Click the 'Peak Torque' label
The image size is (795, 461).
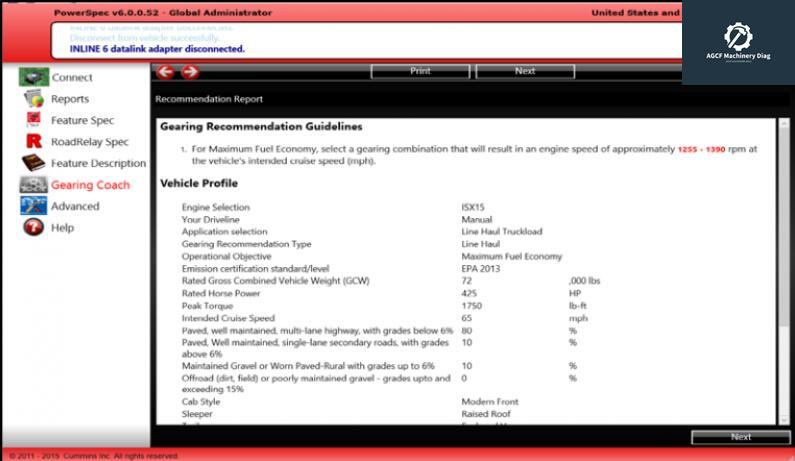207,306
